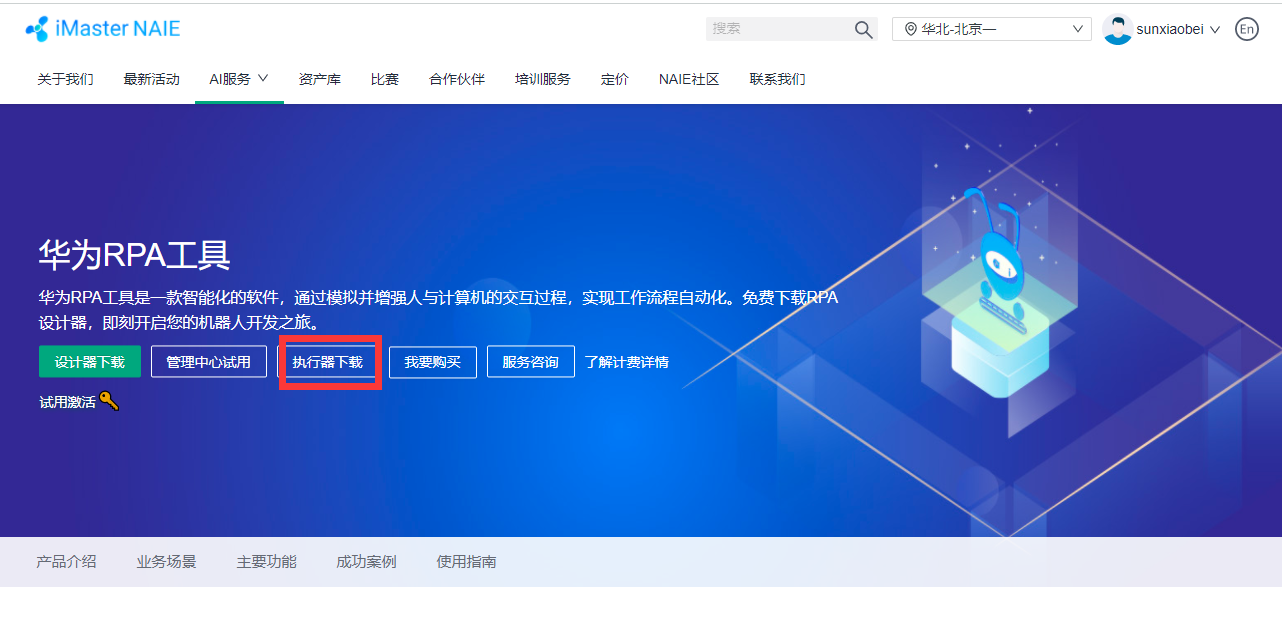Viewport: 1282px width, 629px height.
Task: Switch to the 产品介绍 tab
Action: click(66, 562)
